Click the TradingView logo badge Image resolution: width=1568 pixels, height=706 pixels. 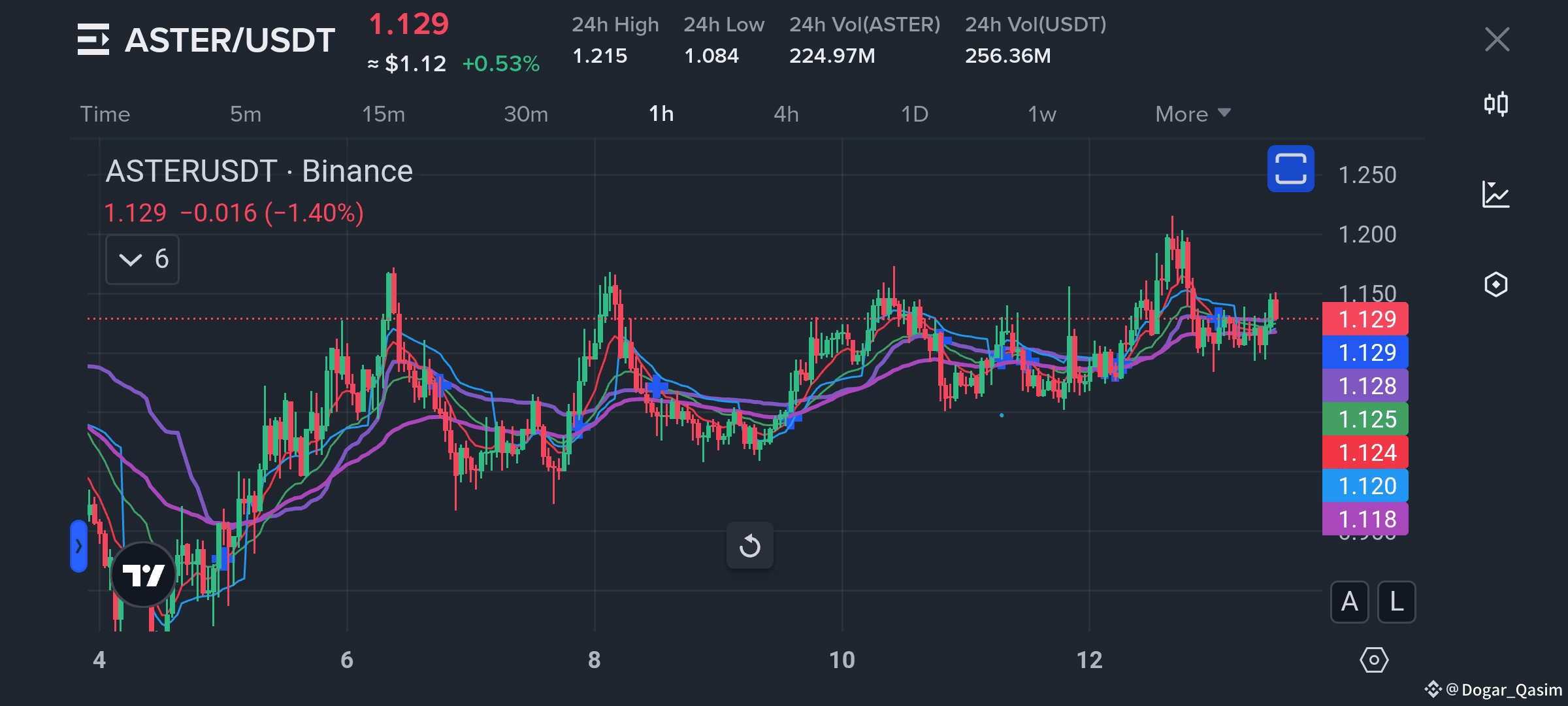[x=144, y=575]
